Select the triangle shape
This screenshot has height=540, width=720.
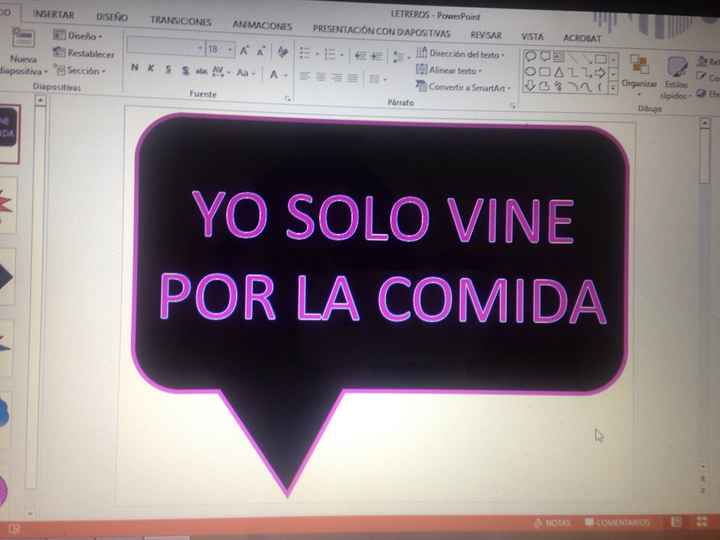558,72
